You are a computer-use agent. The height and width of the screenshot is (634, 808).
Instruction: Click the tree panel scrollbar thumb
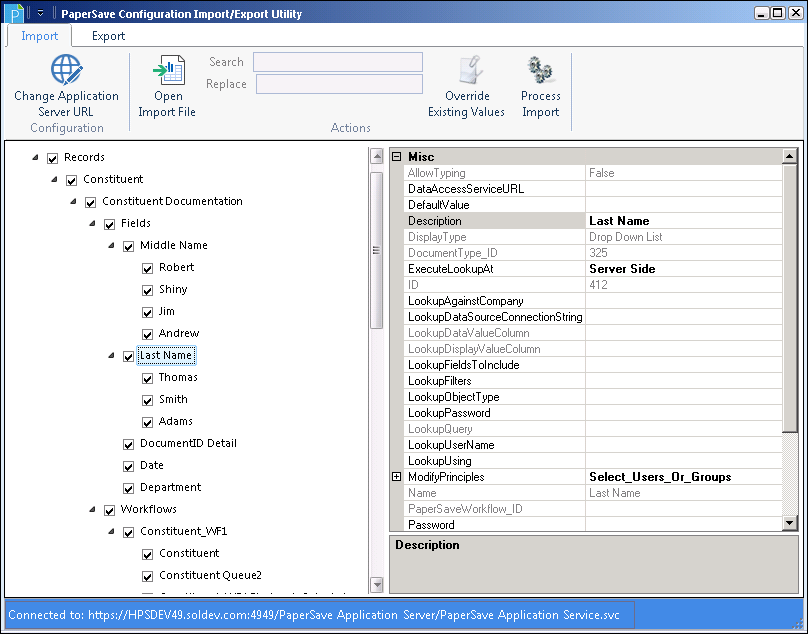click(377, 250)
